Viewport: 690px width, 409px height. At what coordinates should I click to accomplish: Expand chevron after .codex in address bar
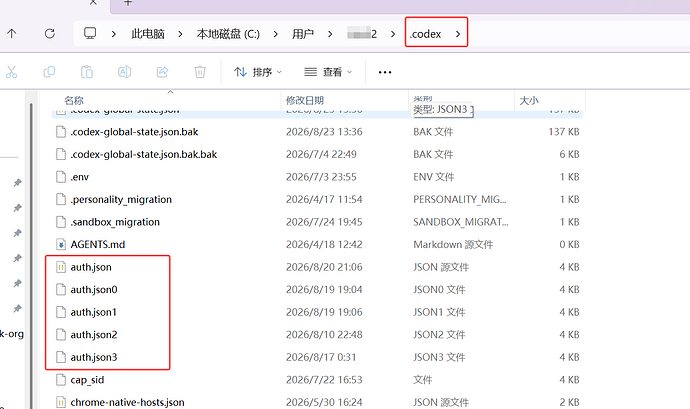[458, 34]
